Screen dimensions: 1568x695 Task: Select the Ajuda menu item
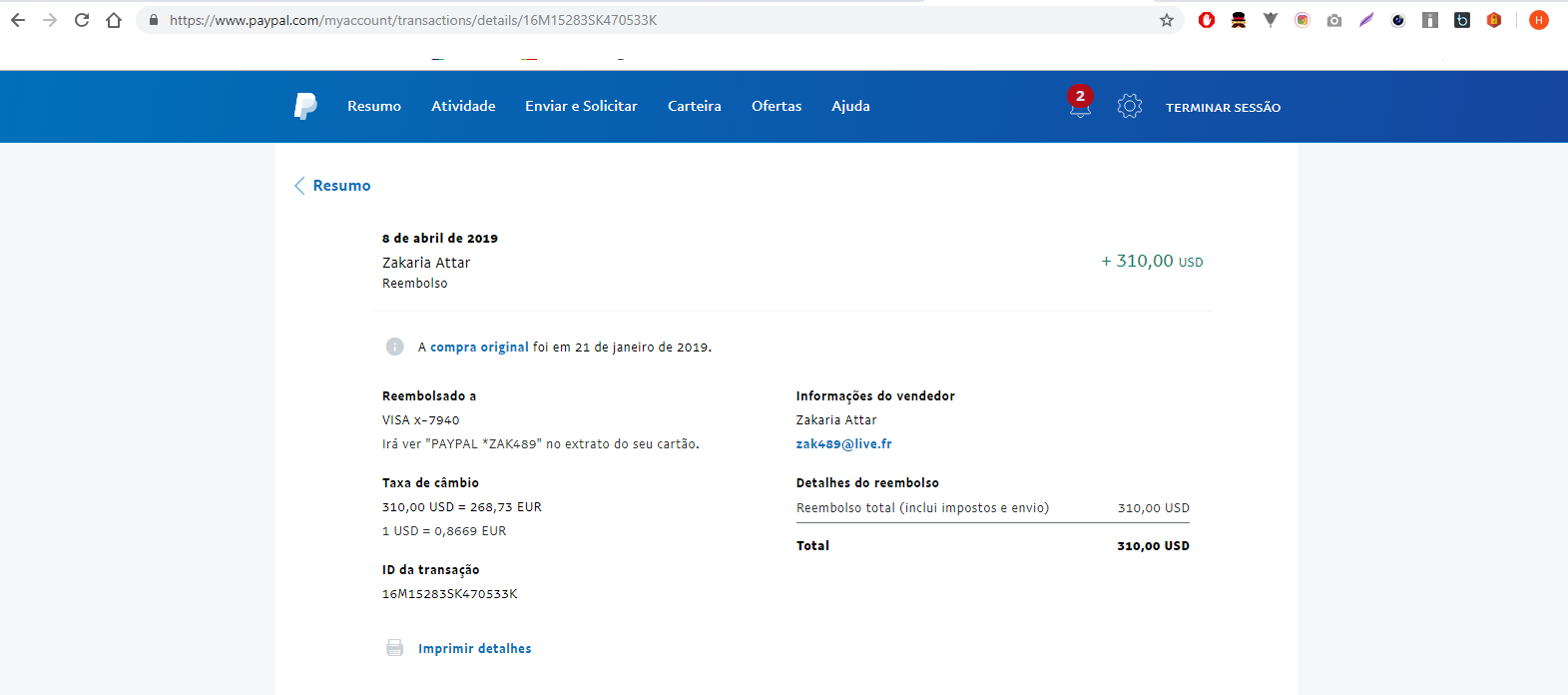(x=850, y=106)
